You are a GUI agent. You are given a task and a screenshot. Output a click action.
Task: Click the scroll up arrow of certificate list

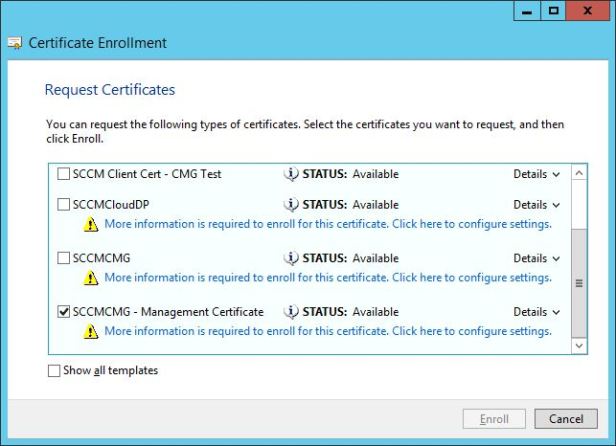(579, 173)
